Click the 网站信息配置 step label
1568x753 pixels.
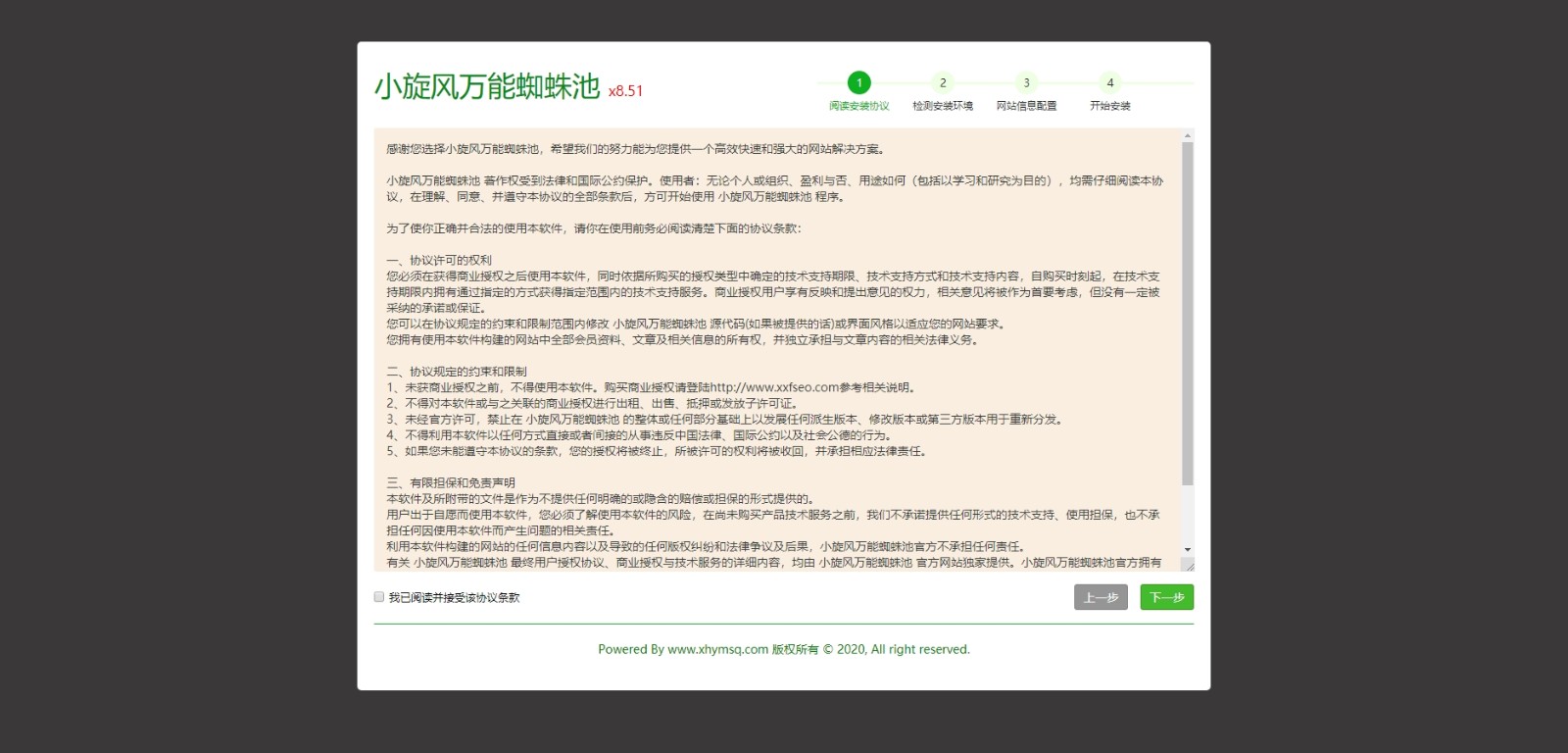[1026, 106]
